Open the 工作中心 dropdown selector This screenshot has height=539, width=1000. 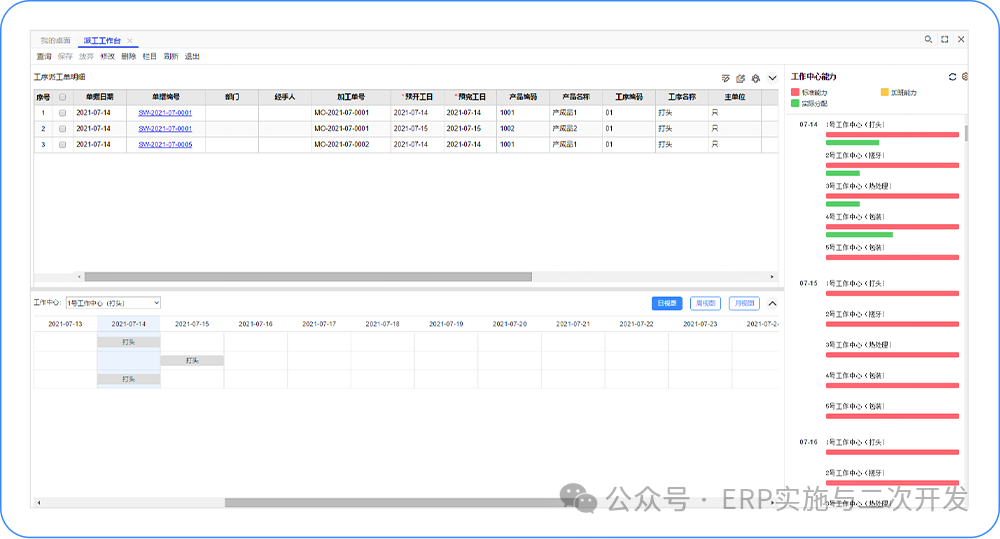(x=112, y=302)
